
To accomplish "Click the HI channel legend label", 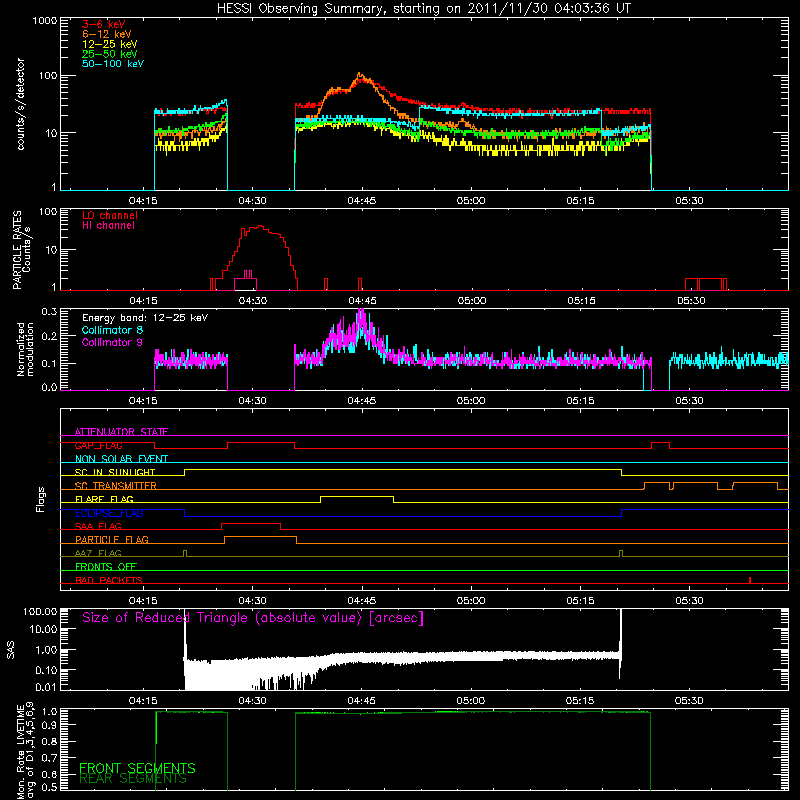I will pyautogui.click(x=108, y=226).
